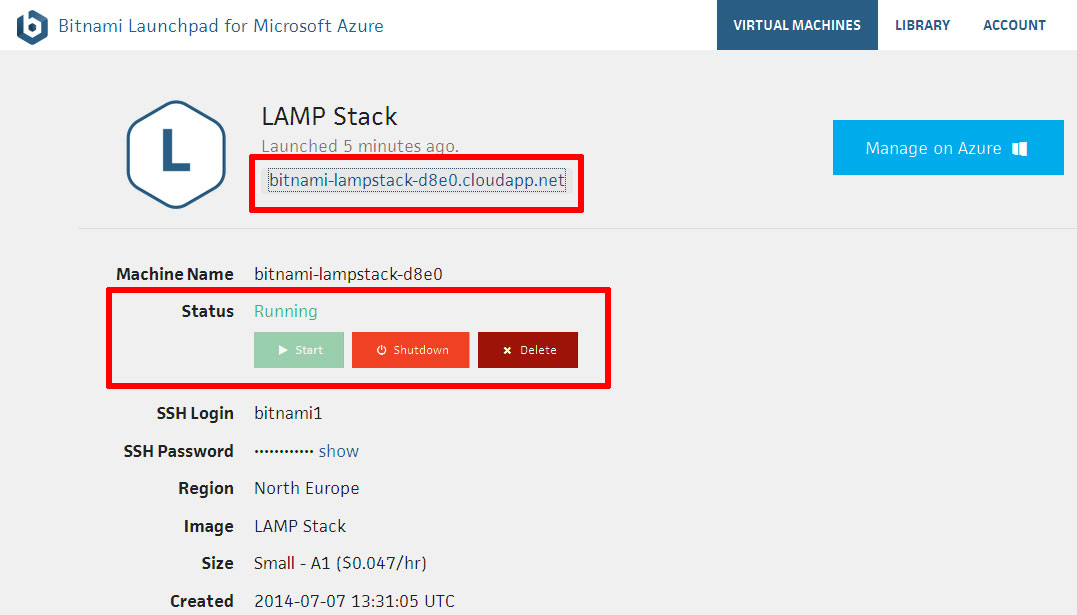The height and width of the screenshot is (615, 1077).
Task: Click the Manage on Azure button
Action: coord(948,148)
